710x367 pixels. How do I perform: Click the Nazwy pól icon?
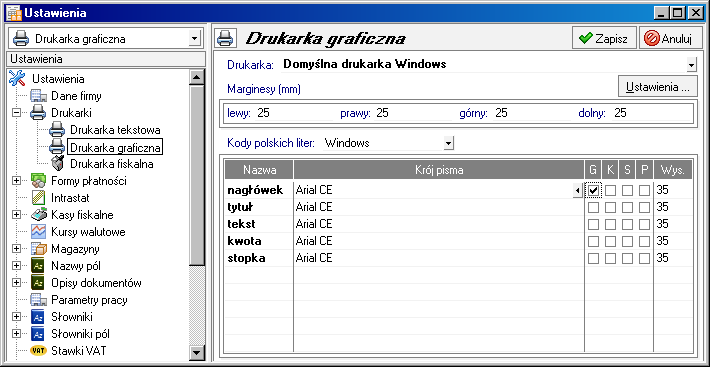pyautogui.click(x=38, y=266)
